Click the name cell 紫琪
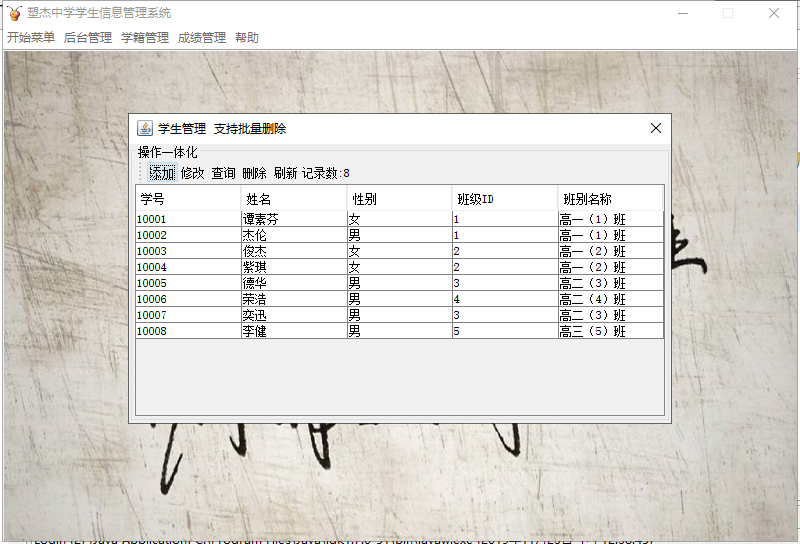This screenshot has height=544, width=800. point(294,267)
